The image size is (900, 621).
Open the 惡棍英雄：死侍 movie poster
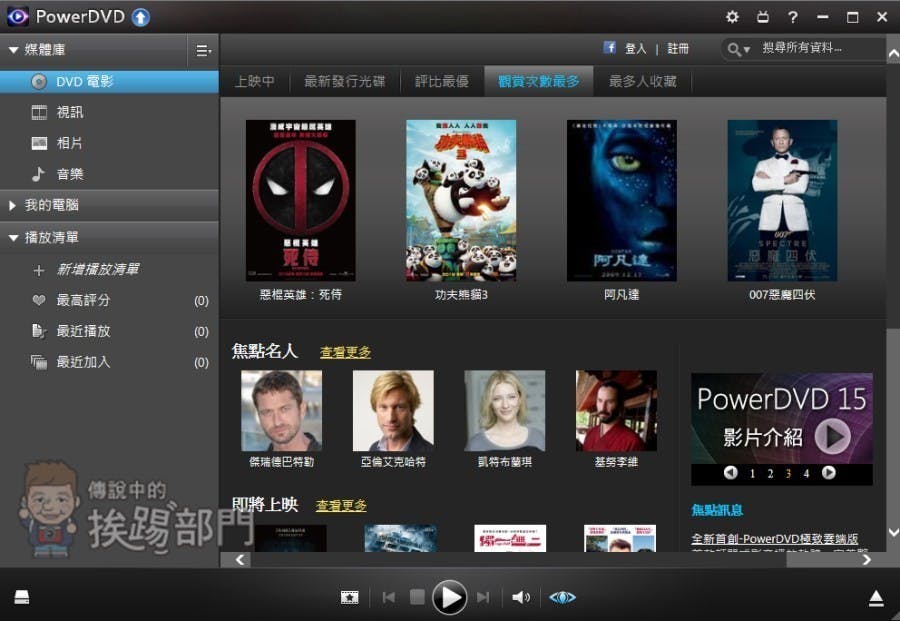pyautogui.click(x=301, y=200)
